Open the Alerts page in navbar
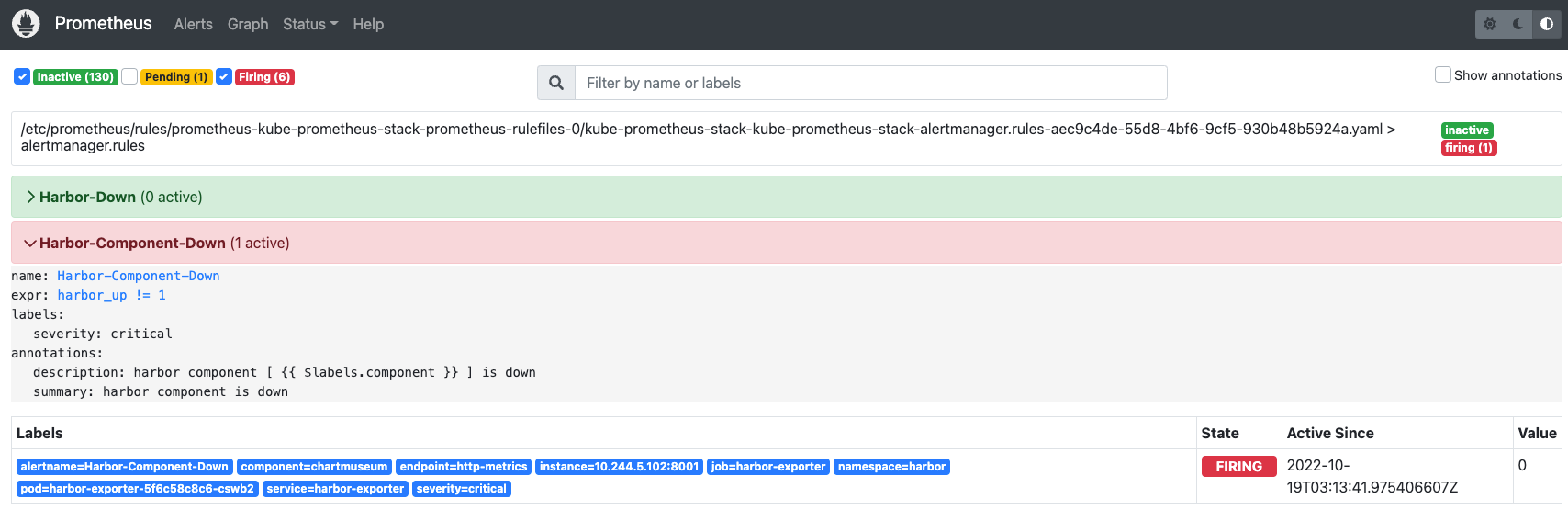 (193, 24)
